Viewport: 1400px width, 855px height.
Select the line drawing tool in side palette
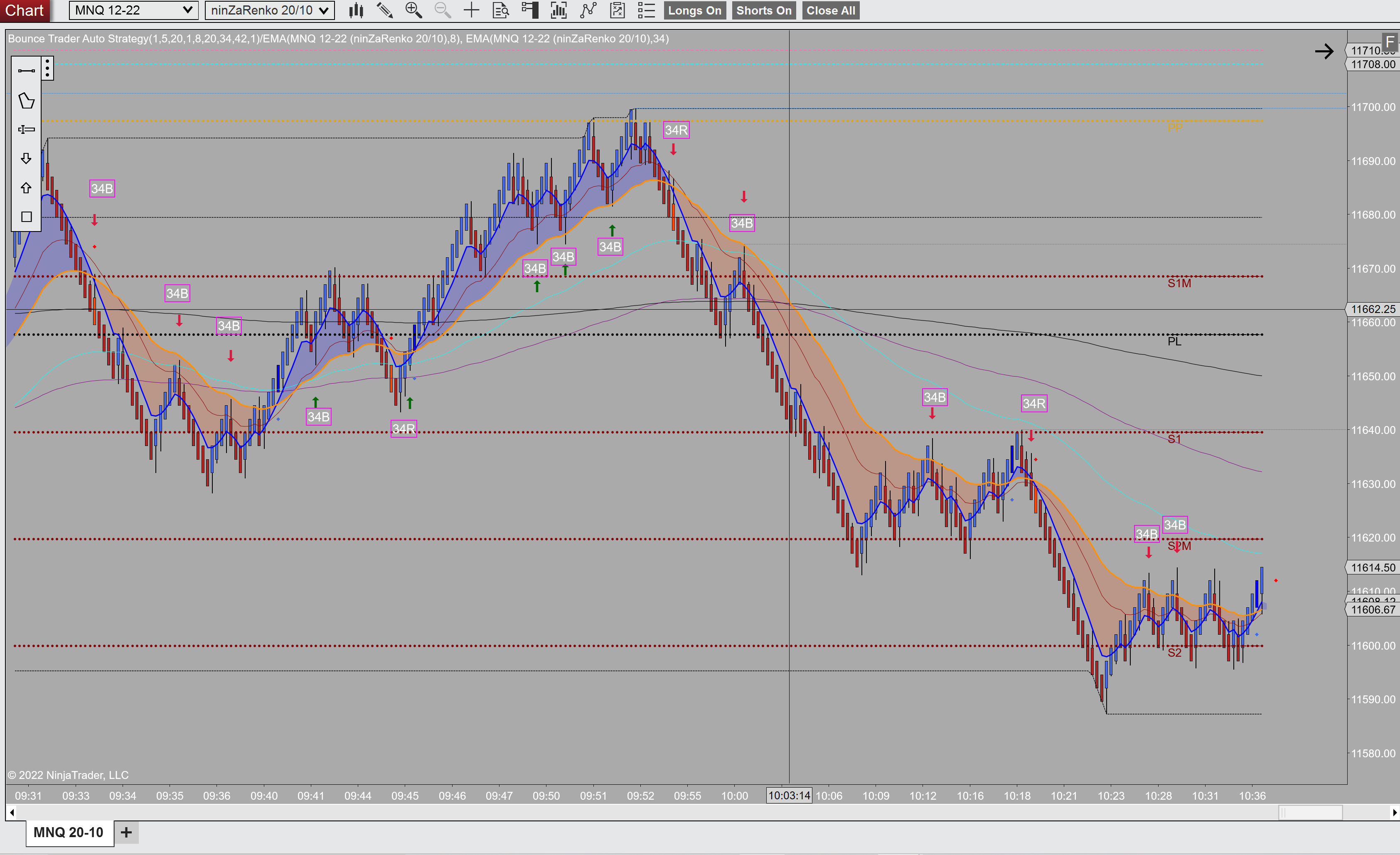(26, 71)
